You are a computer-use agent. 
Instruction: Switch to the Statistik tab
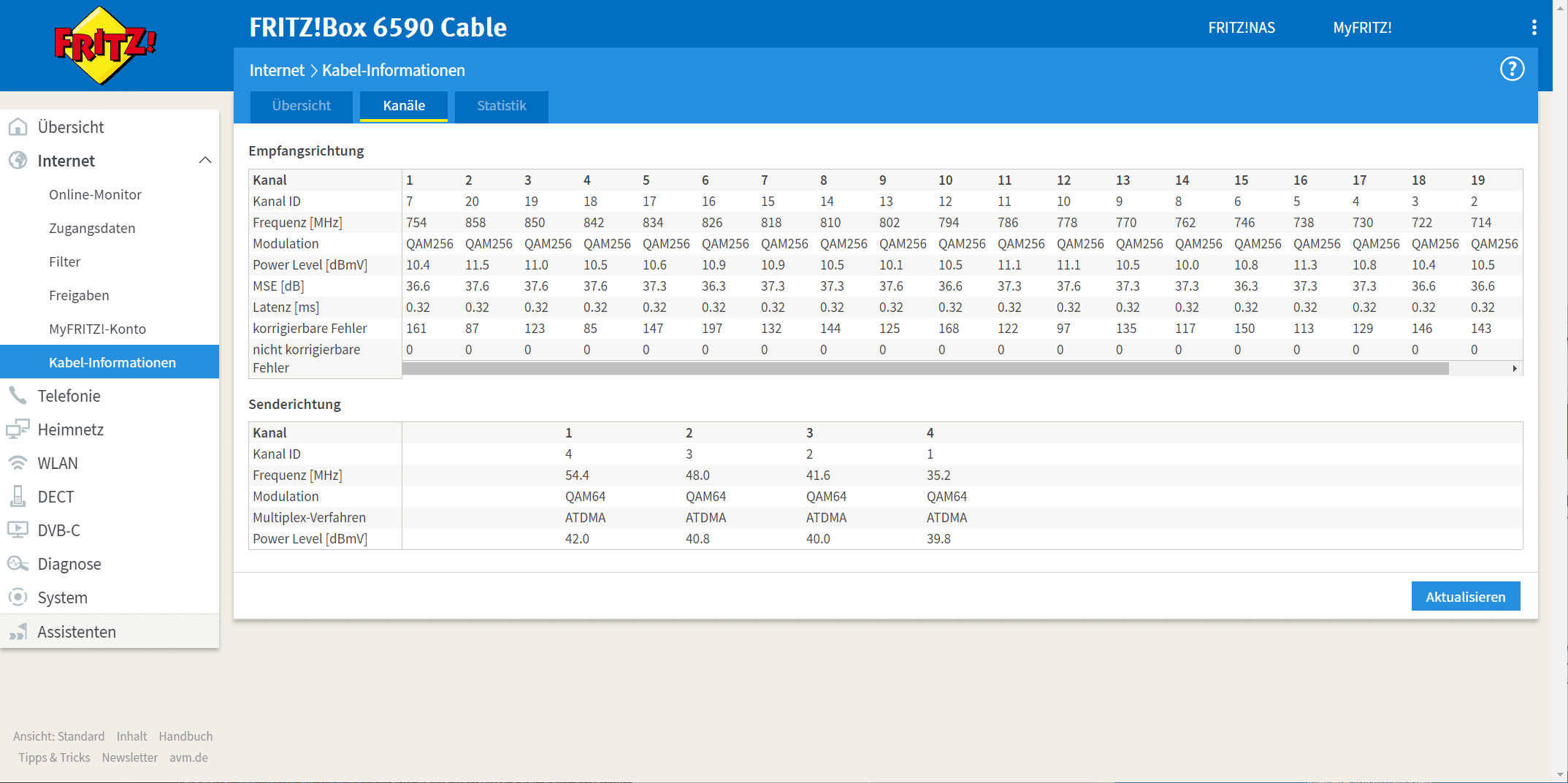point(501,106)
